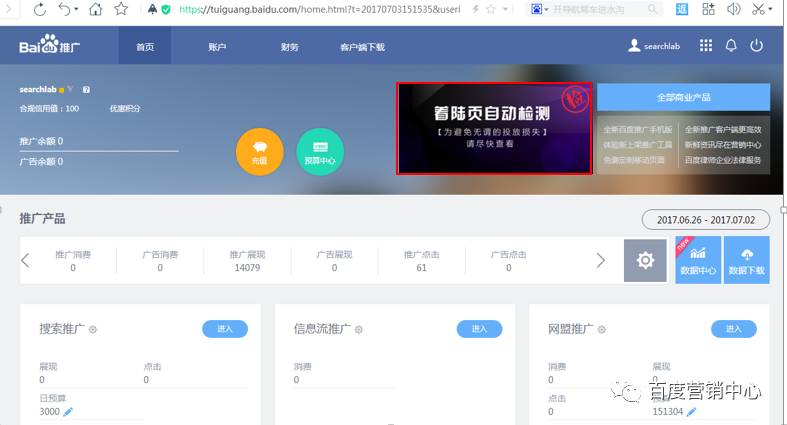The width and height of the screenshot is (787, 425).
Task: Open the grey gear settings tile
Action: point(645,260)
